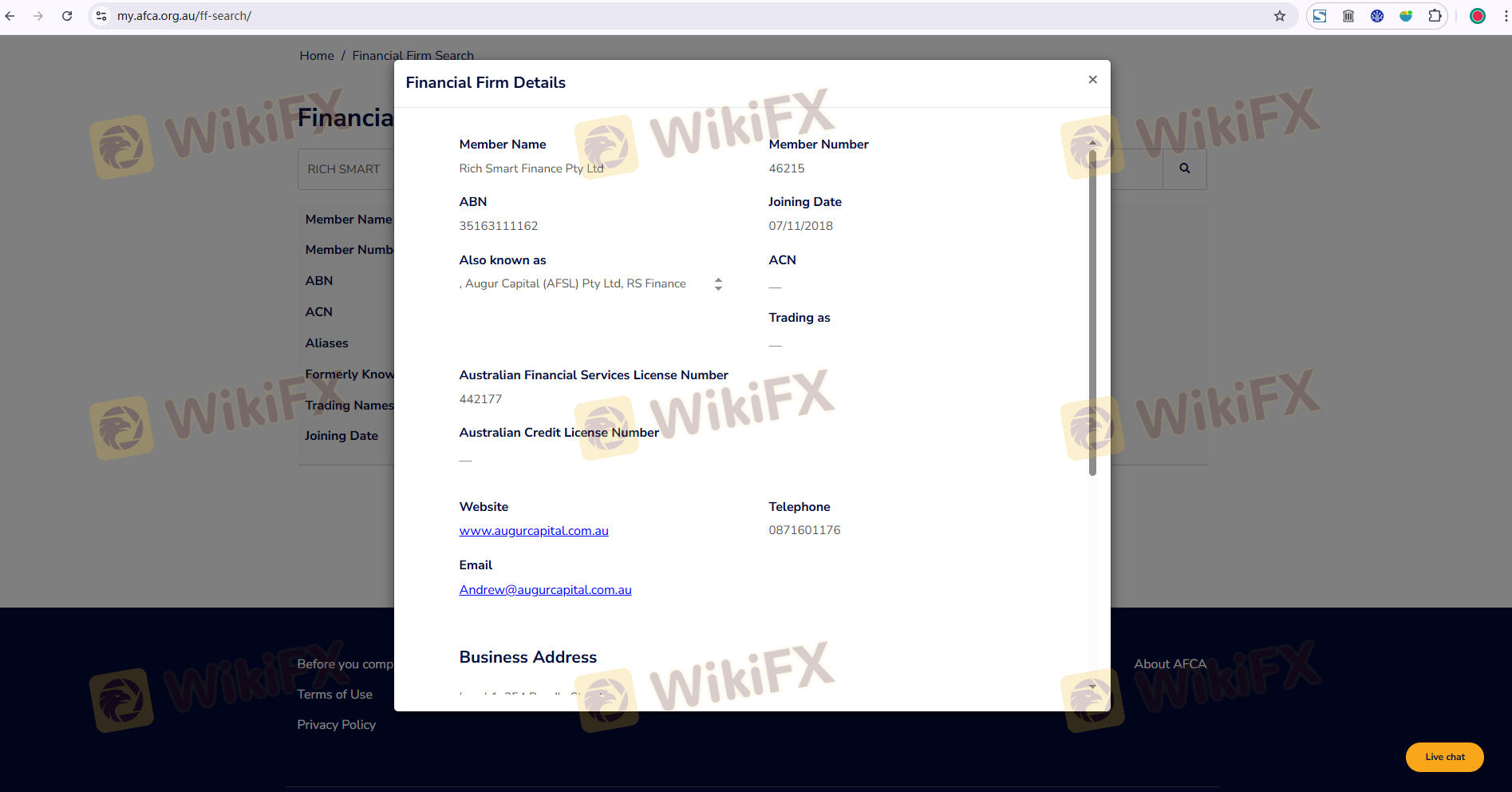Click the ACN label in the background page
Screen dimensions: 1512x792
tap(319, 312)
